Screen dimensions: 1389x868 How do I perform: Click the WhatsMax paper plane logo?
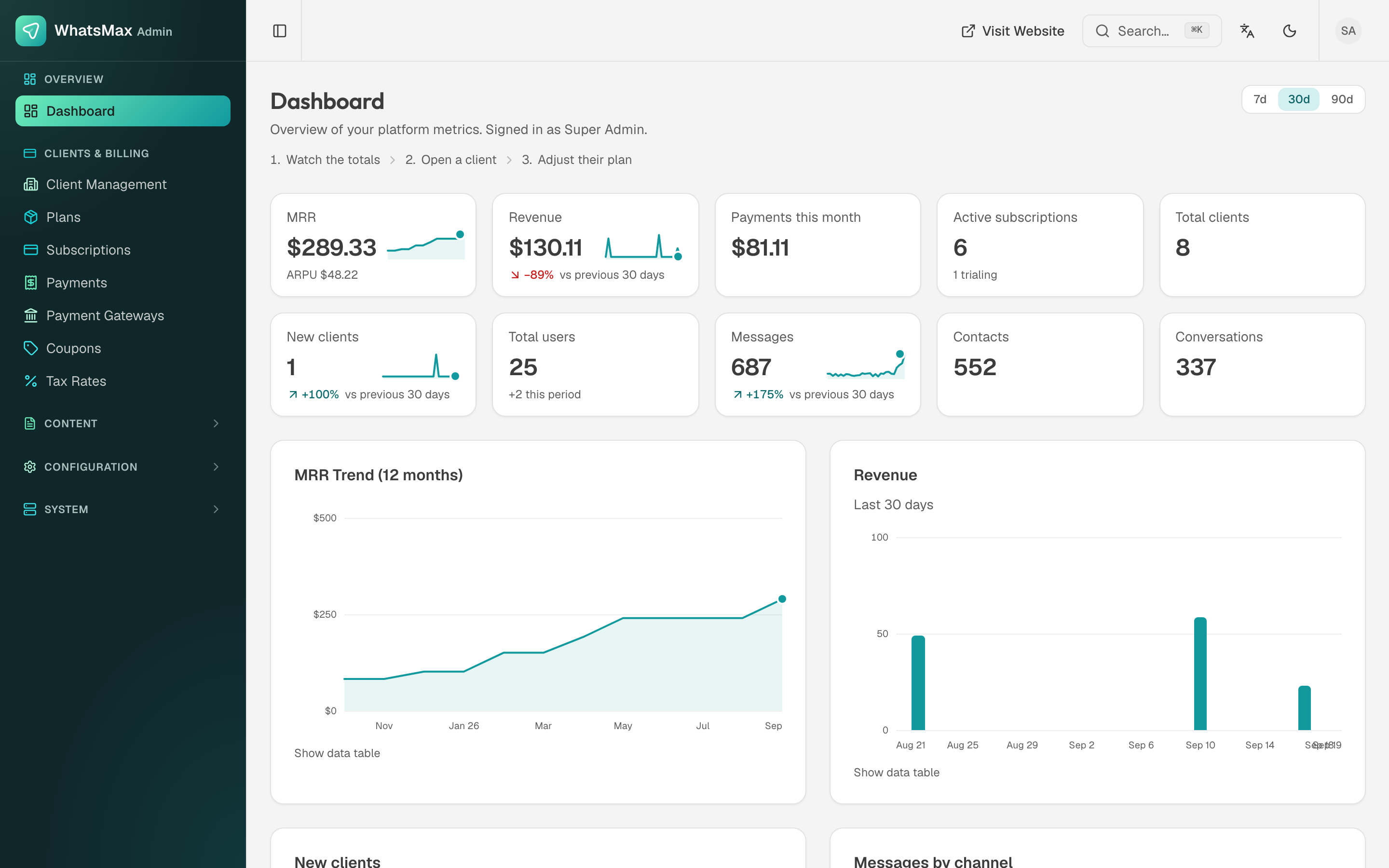click(x=30, y=30)
